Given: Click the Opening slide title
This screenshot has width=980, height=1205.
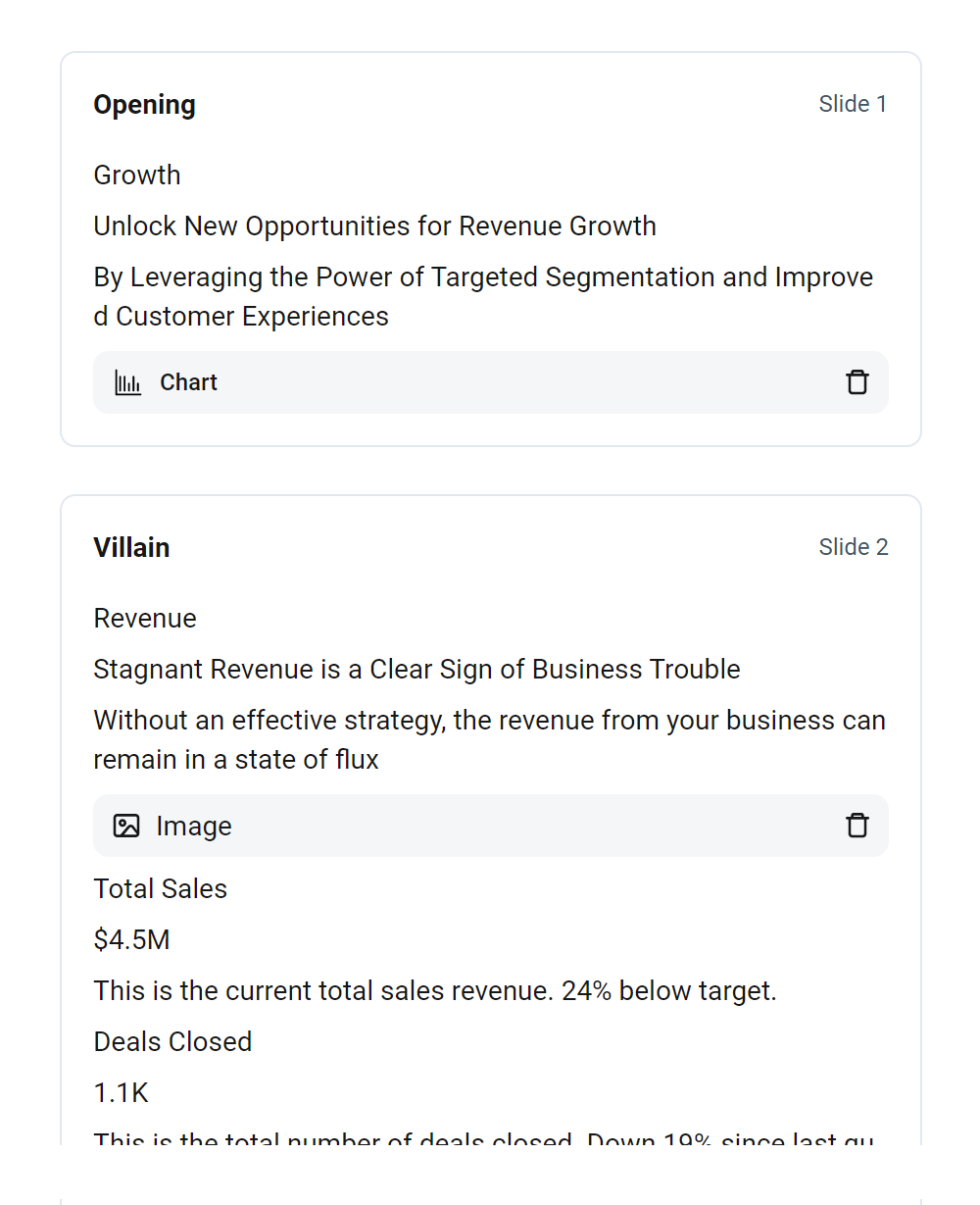Looking at the screenshot, I should click(144, 105).
